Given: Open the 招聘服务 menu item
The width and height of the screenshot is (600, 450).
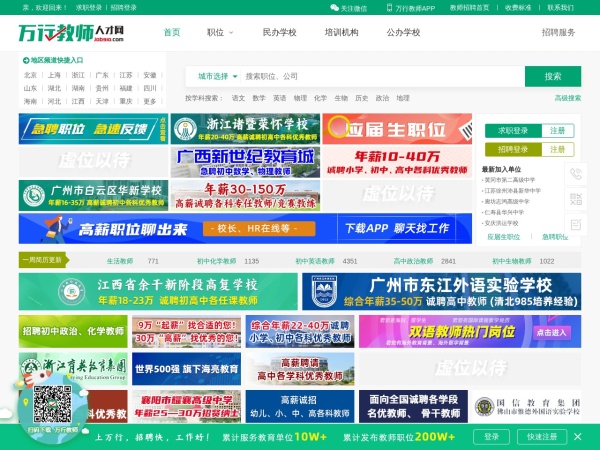Looking at the screenshot, I should tap(558, 33).
